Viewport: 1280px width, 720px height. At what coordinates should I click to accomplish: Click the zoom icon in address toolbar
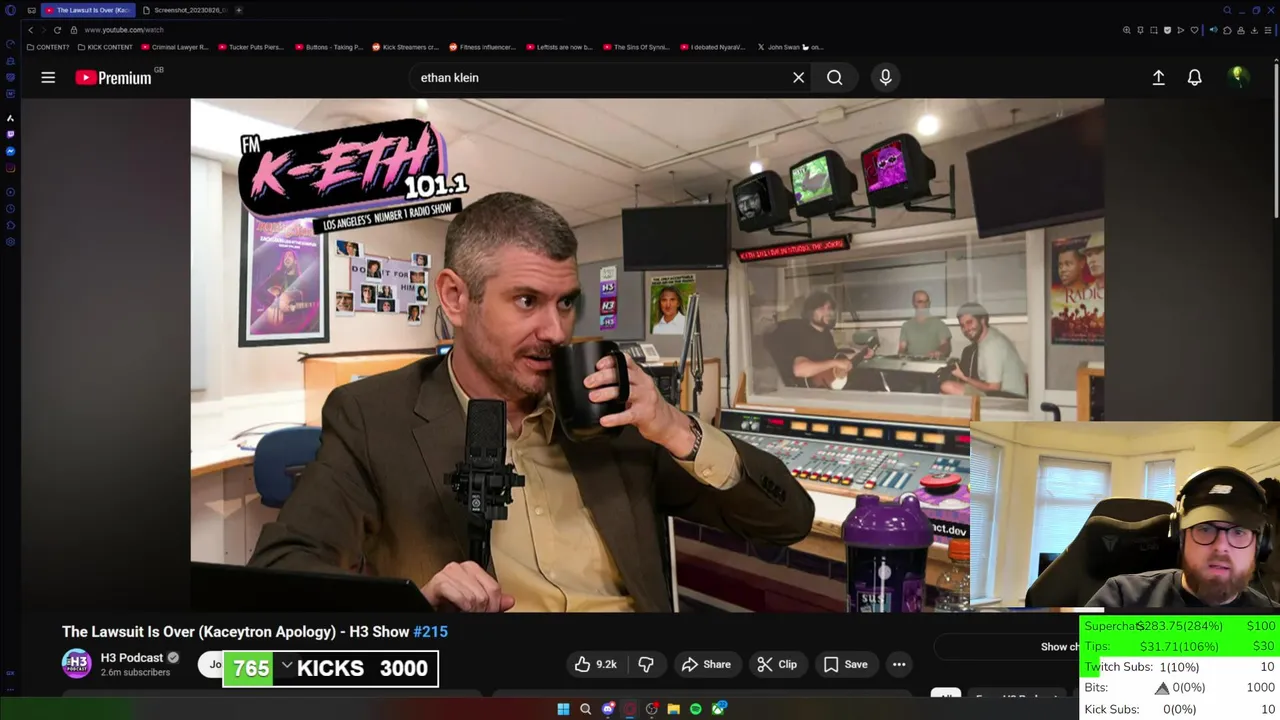1127,30
